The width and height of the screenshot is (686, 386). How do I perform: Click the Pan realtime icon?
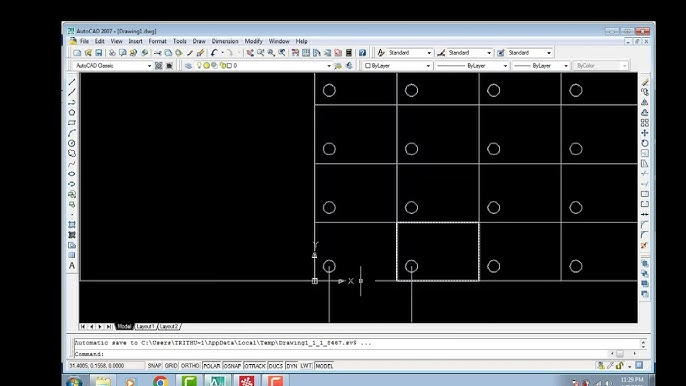click(250, 53)
